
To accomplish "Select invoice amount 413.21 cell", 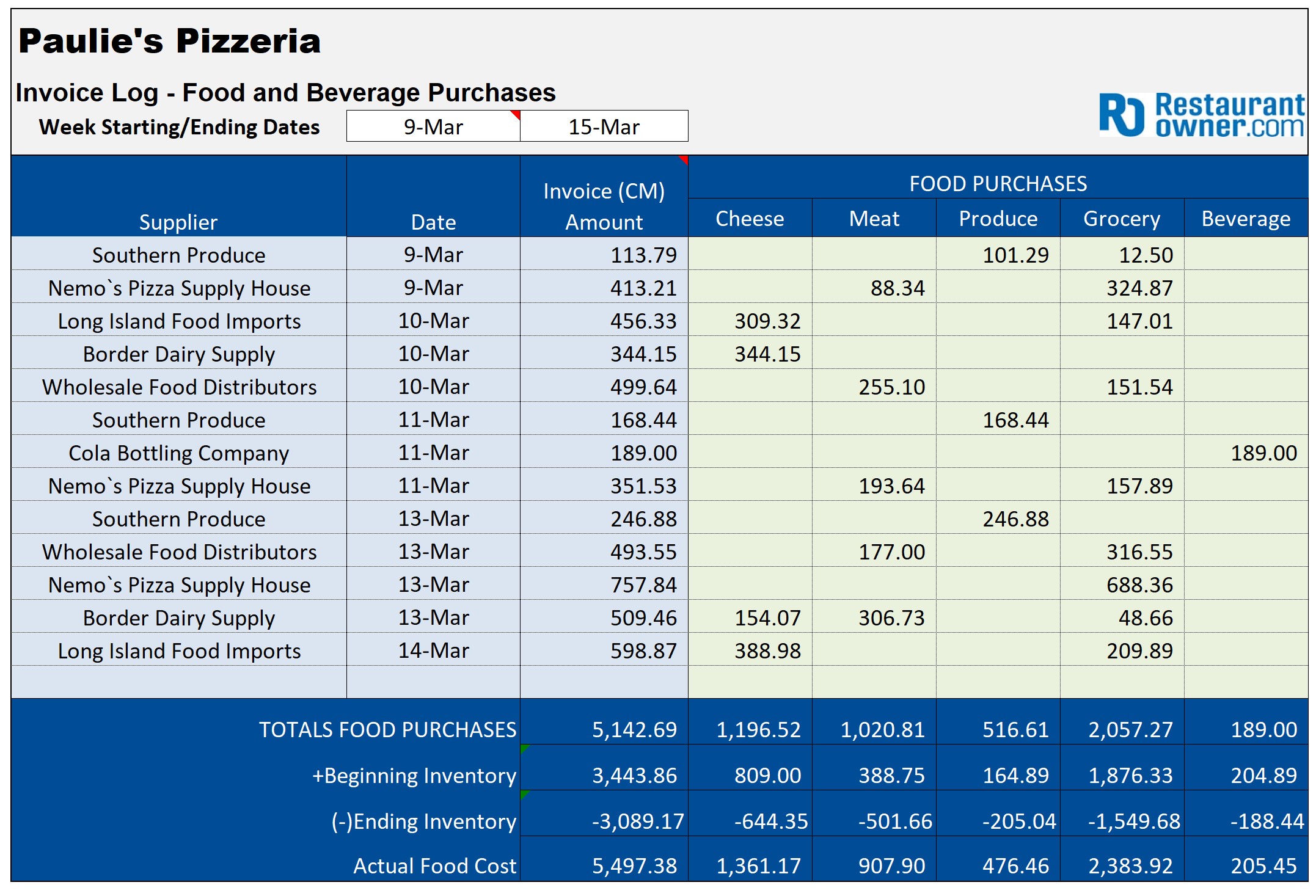I will coord(604,287).
